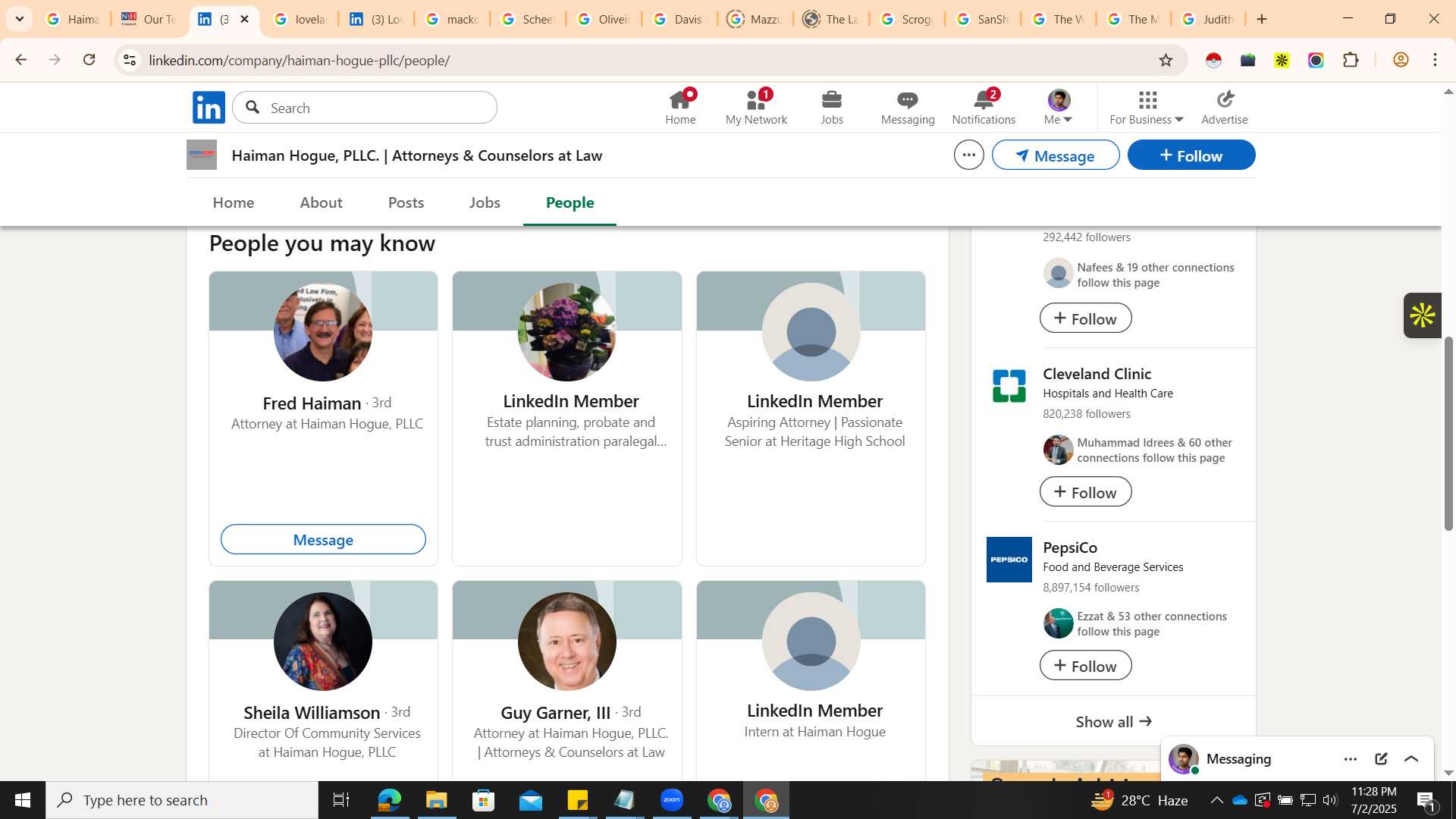Open the Jobs briefcase icon
The width and height of the screenshot is (1456, 819).
[x=832, y=107]
